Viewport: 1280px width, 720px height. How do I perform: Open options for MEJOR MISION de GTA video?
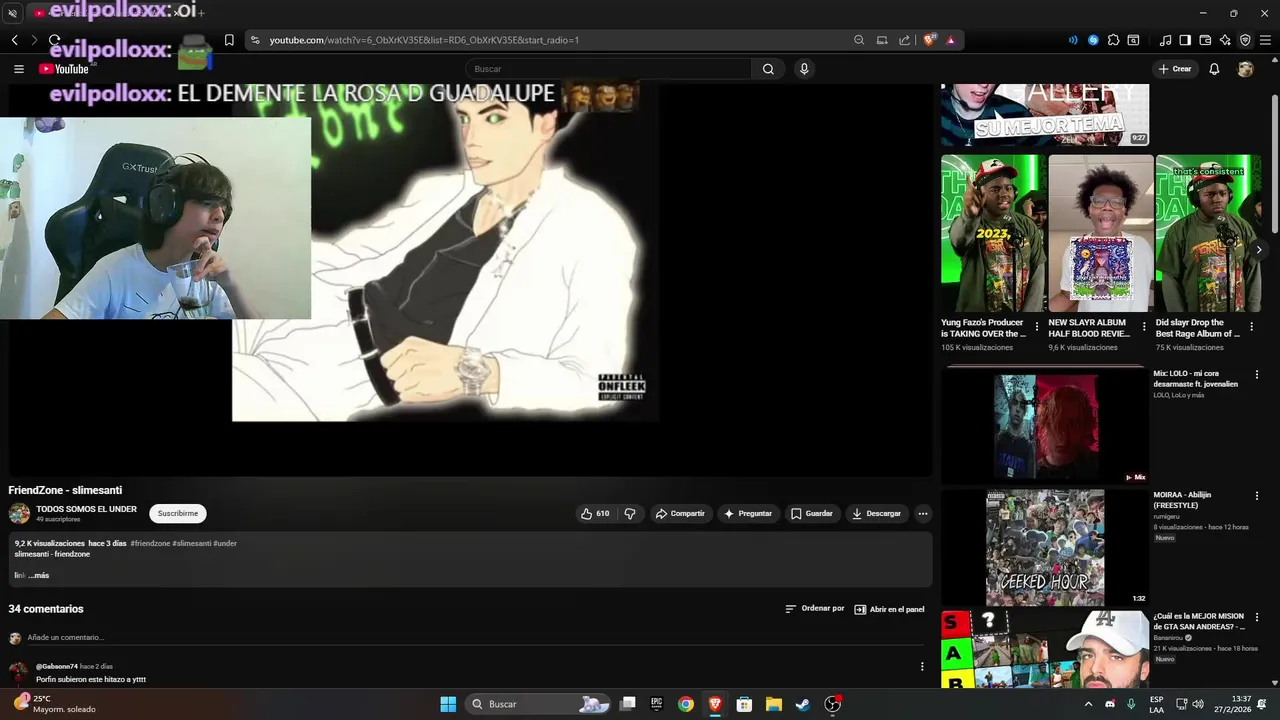tap(1257, 618)
